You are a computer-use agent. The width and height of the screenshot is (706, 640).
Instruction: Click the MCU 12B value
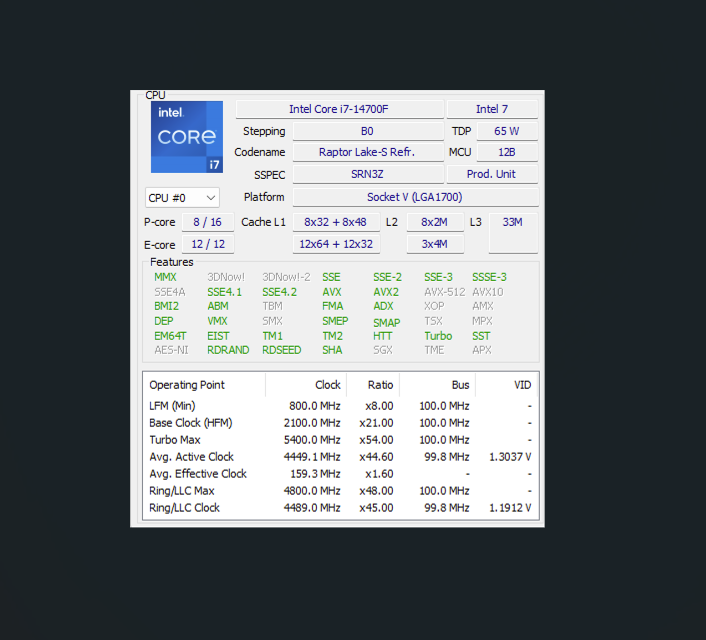(x=507, y=152)
